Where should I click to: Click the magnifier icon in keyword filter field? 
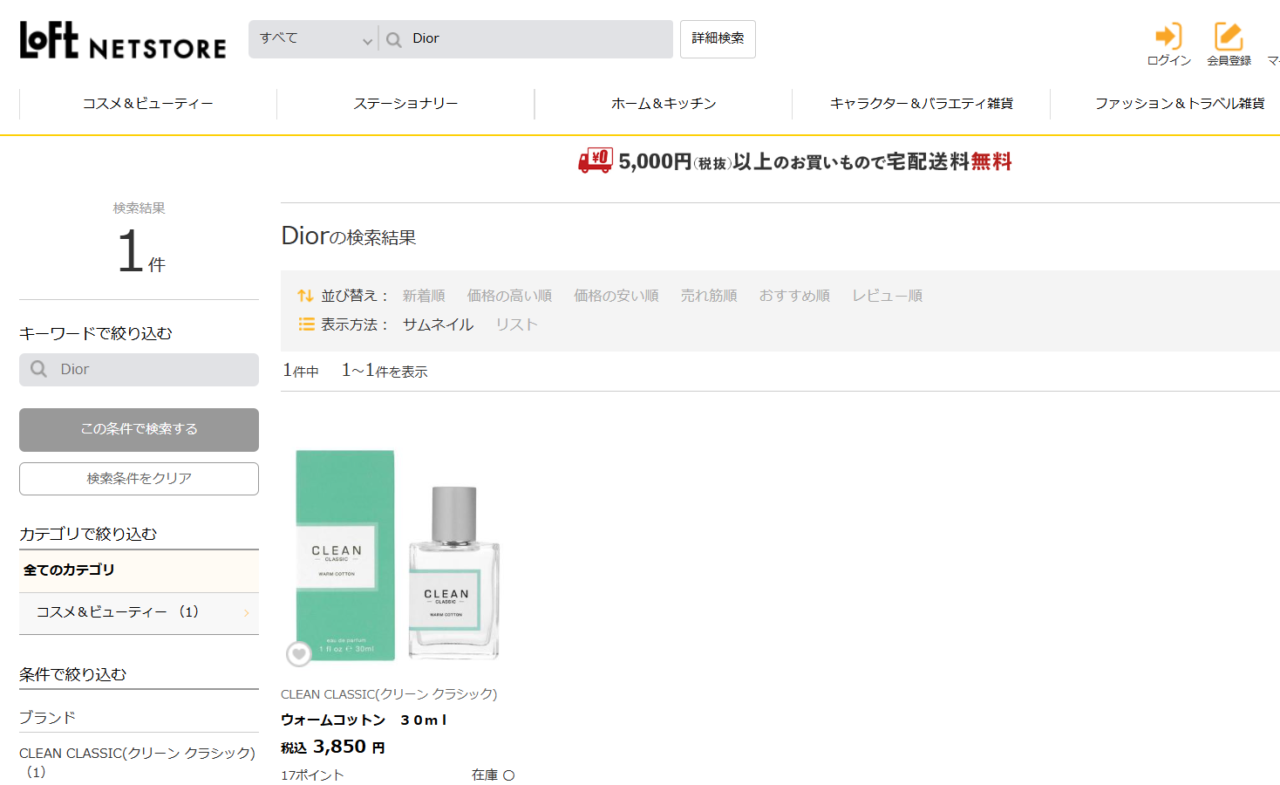39,369
